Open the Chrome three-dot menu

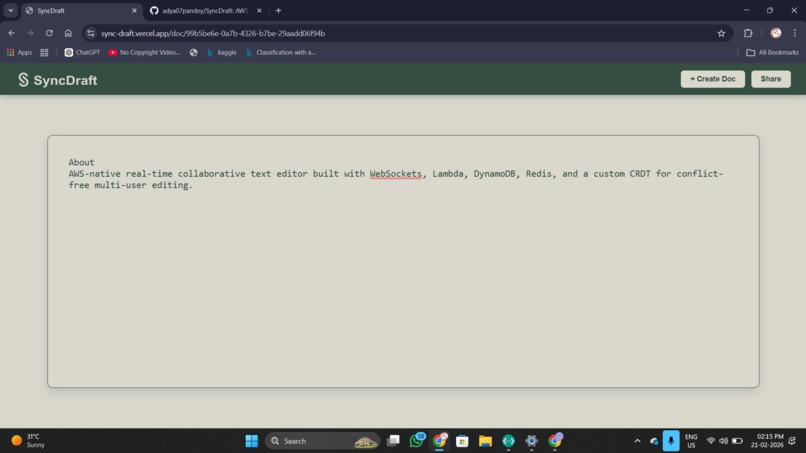[795, 33]
